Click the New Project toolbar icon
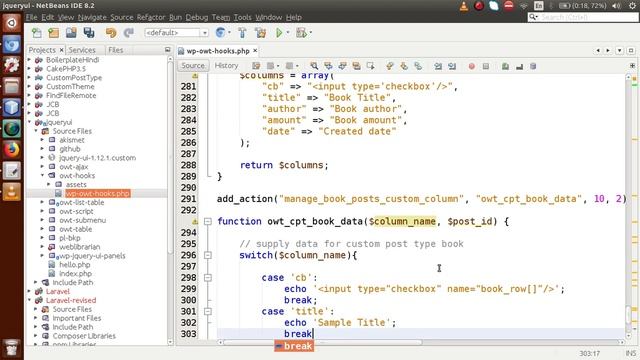Viewport: 640px width, 360px height. coord(53,33)
